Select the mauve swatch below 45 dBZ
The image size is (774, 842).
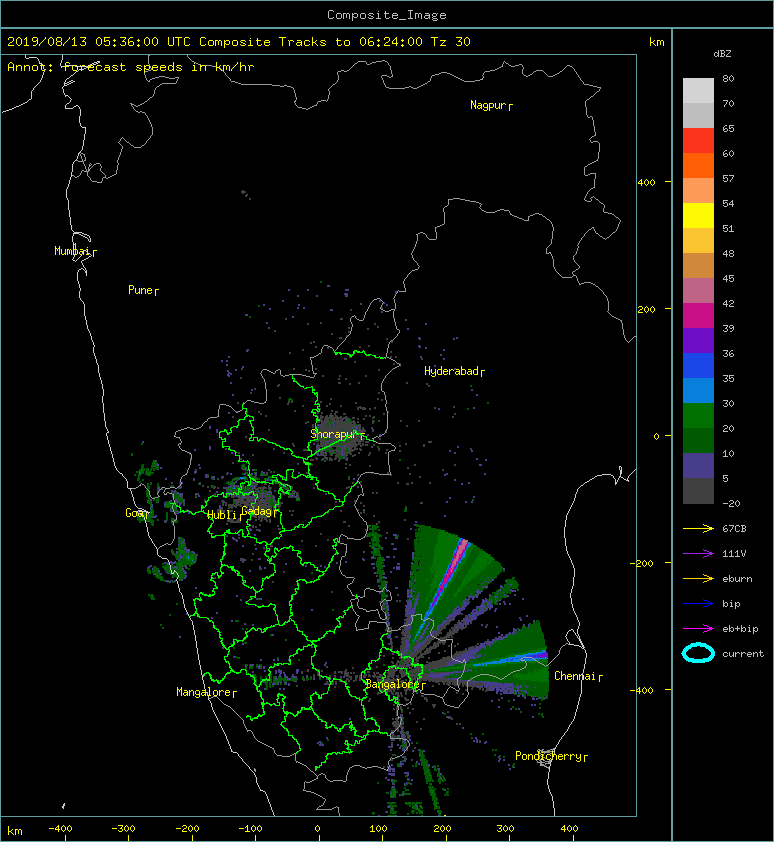tap(698, 291)
